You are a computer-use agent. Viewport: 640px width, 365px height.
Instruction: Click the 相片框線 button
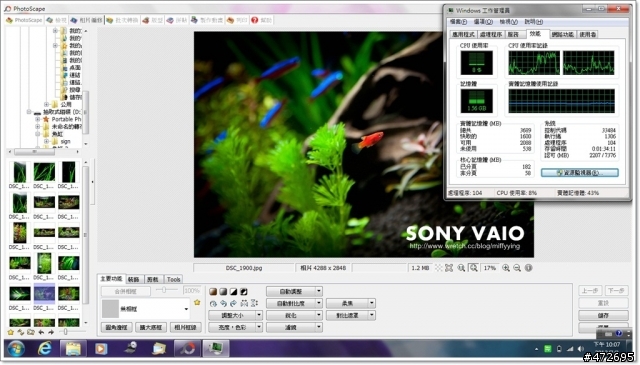185,327
